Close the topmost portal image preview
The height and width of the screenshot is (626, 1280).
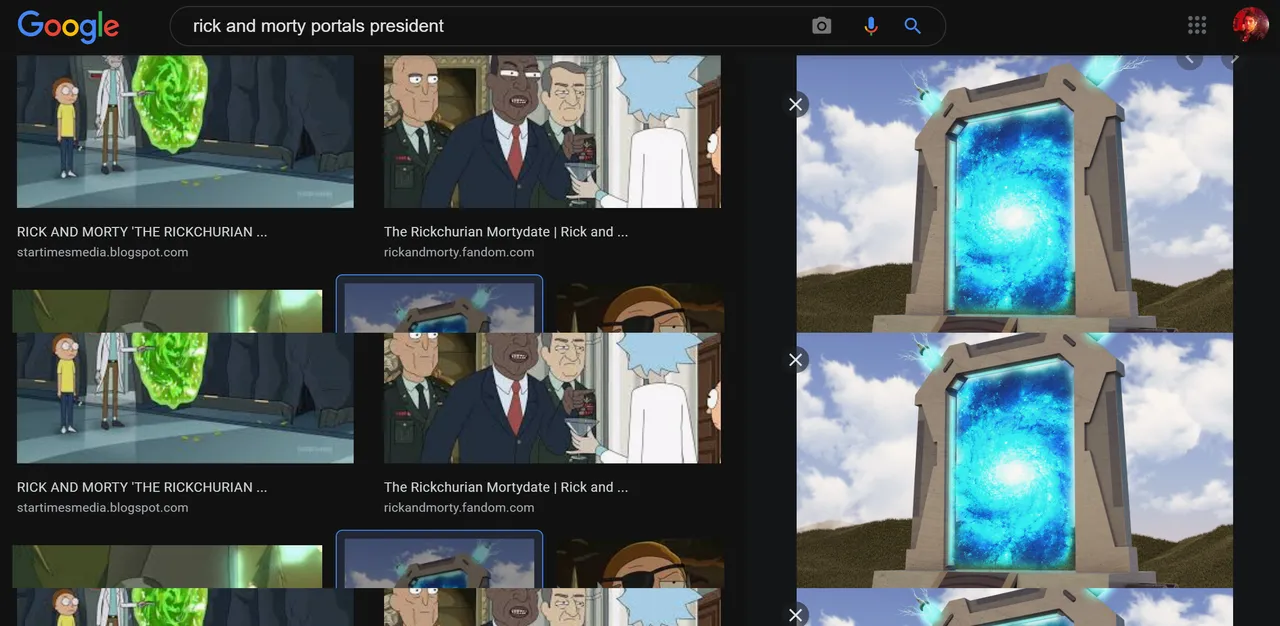tap(796, 104)
